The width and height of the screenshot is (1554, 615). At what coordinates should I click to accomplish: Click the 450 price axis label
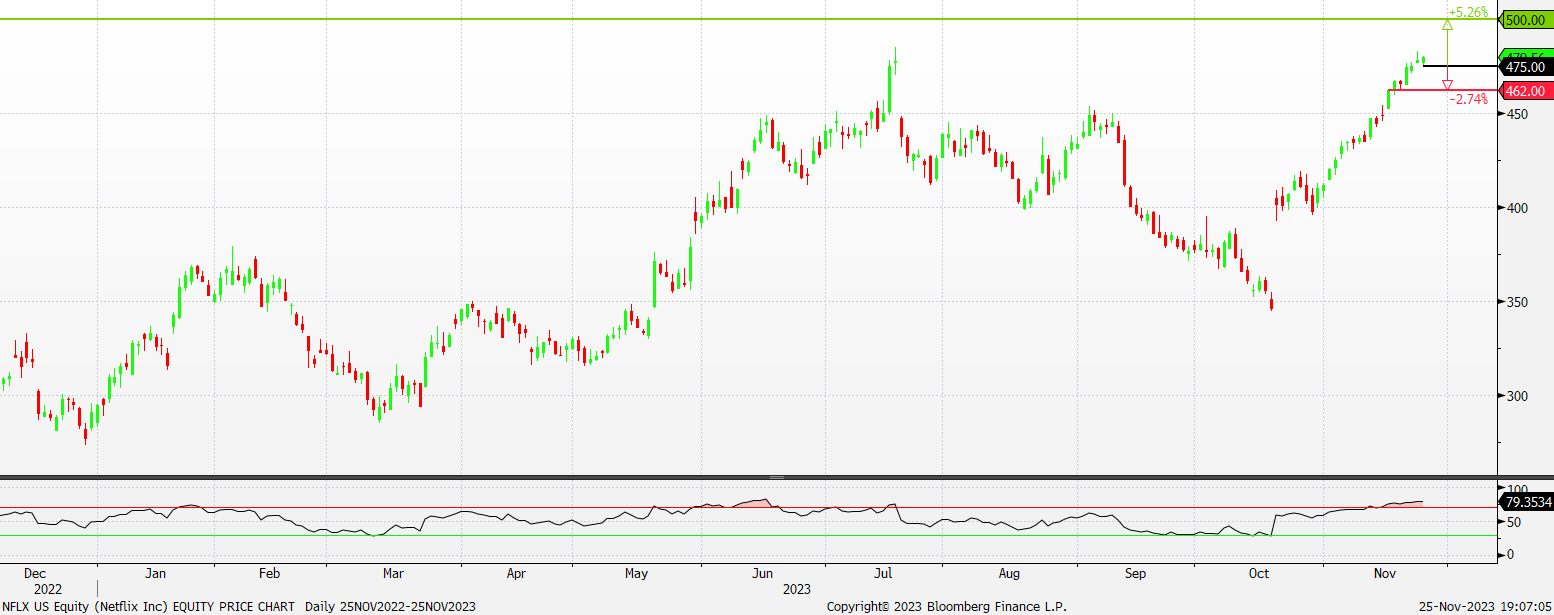coord(1516,114)
